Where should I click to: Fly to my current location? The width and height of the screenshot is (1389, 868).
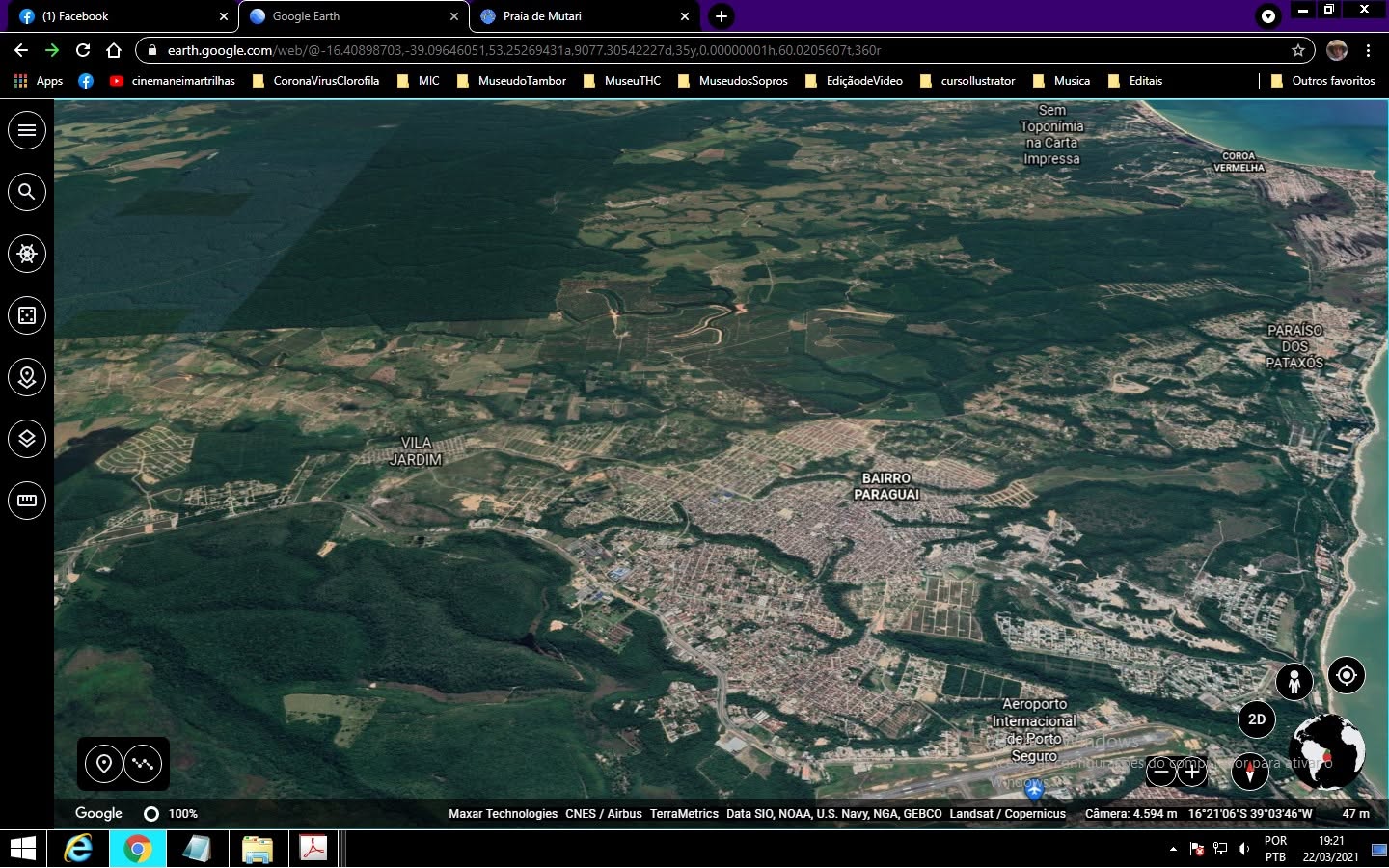click(1347, 675)
